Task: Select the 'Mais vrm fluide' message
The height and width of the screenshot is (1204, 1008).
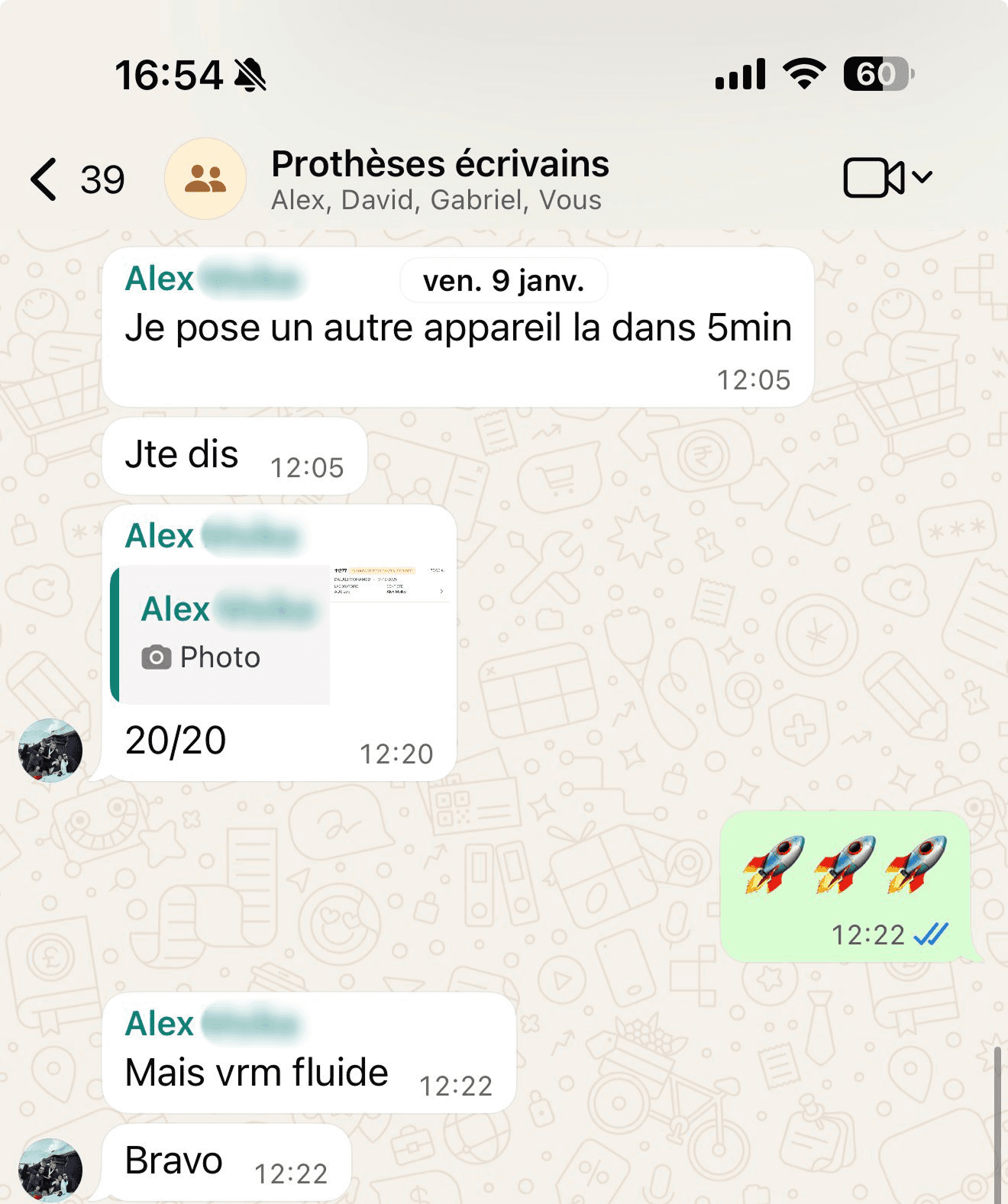Action: point(309,1053)
